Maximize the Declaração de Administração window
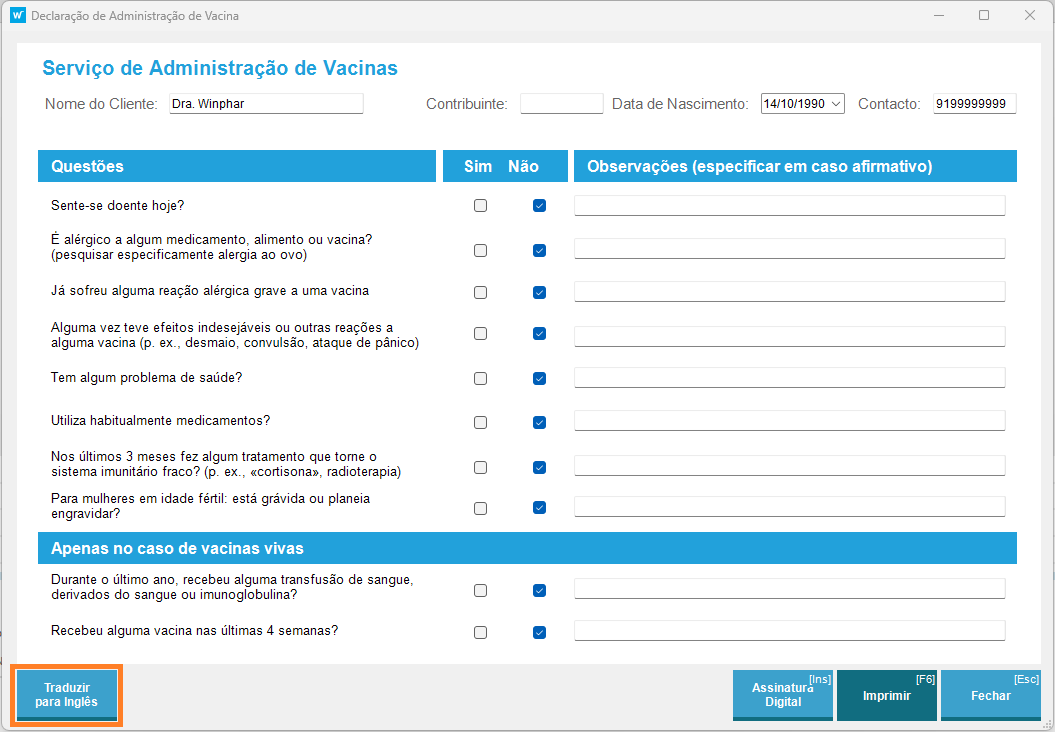This screenshot has width=1055, height=732. click(x=984, y=16)
